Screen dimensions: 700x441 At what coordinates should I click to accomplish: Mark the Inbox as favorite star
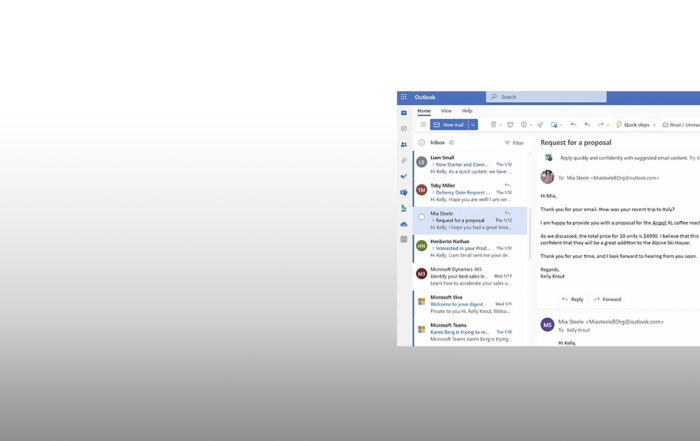click(451, 142)
